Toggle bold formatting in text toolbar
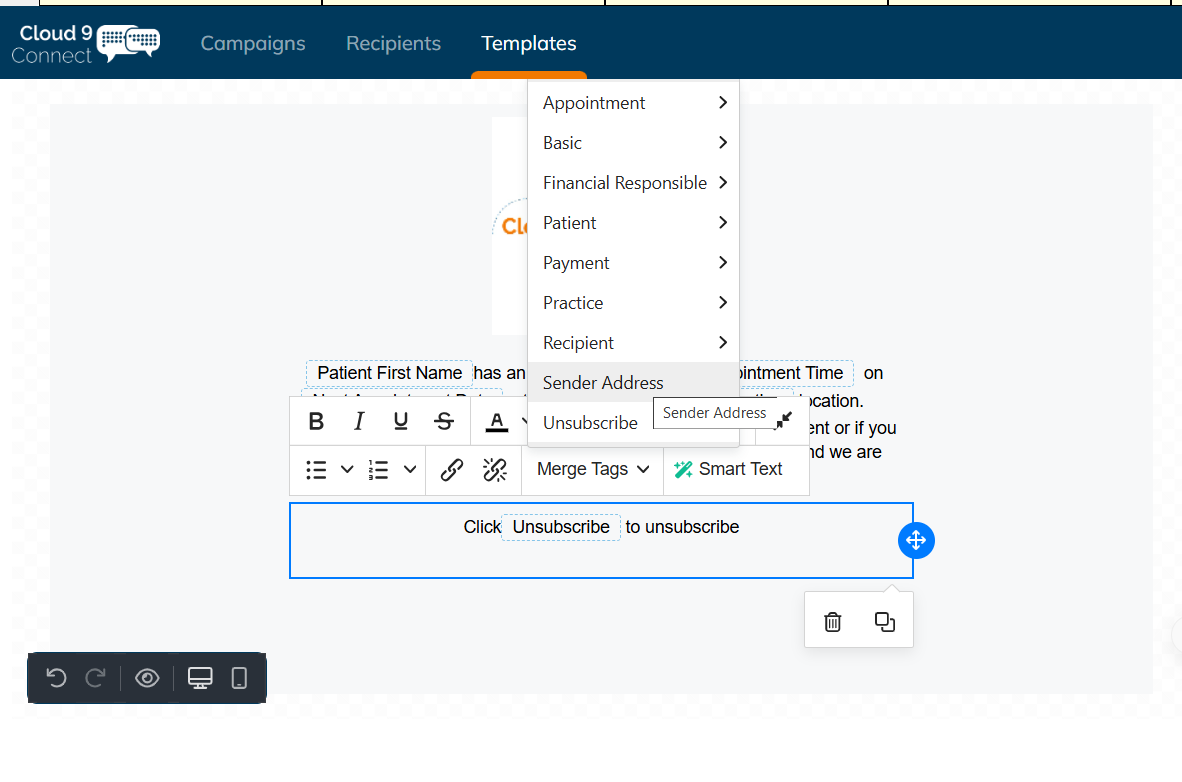The width and height of the screenshot is (1182, 782). [x=316, y=421]
